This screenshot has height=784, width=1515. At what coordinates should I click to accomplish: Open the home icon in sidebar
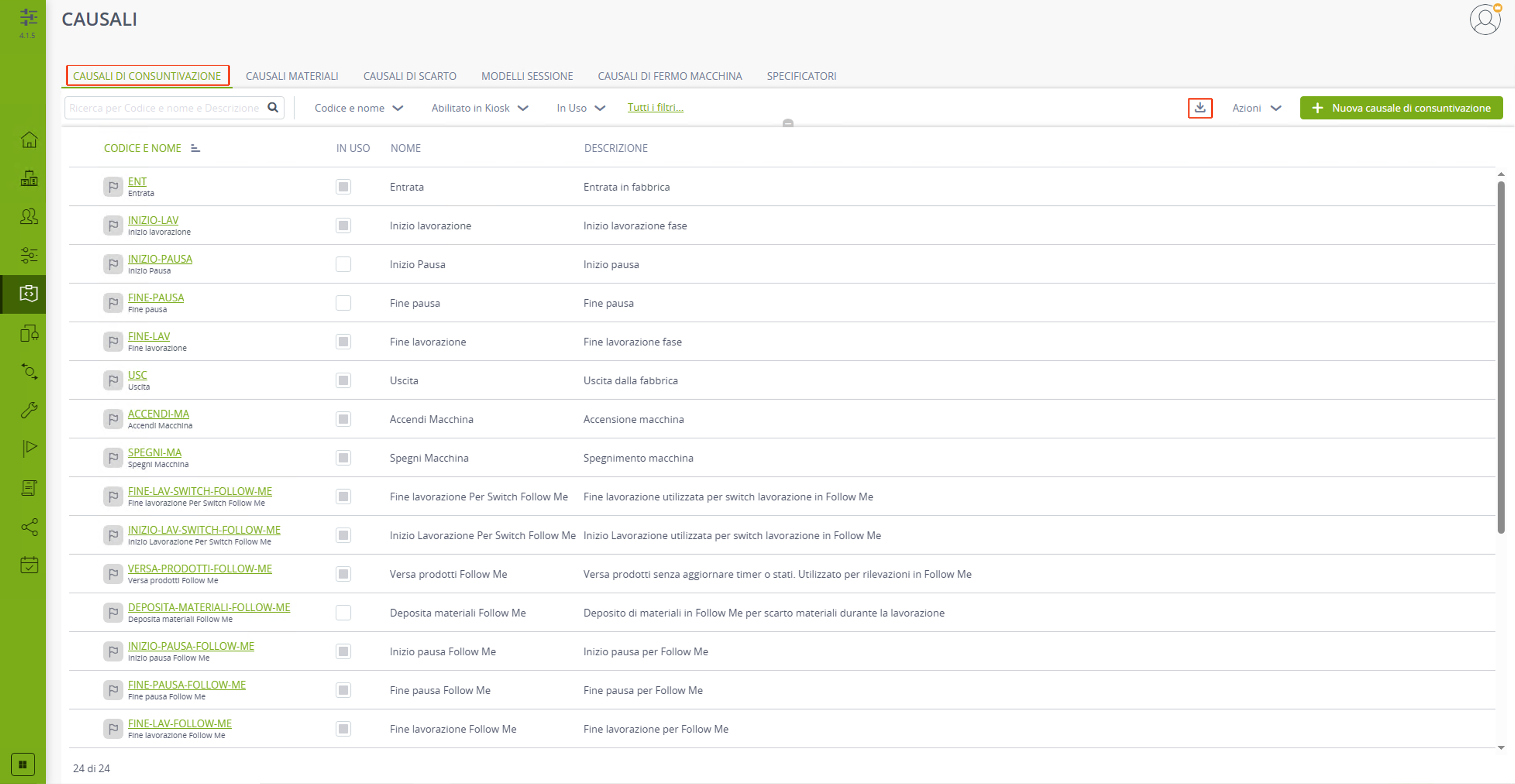click(x=29, y=140)
